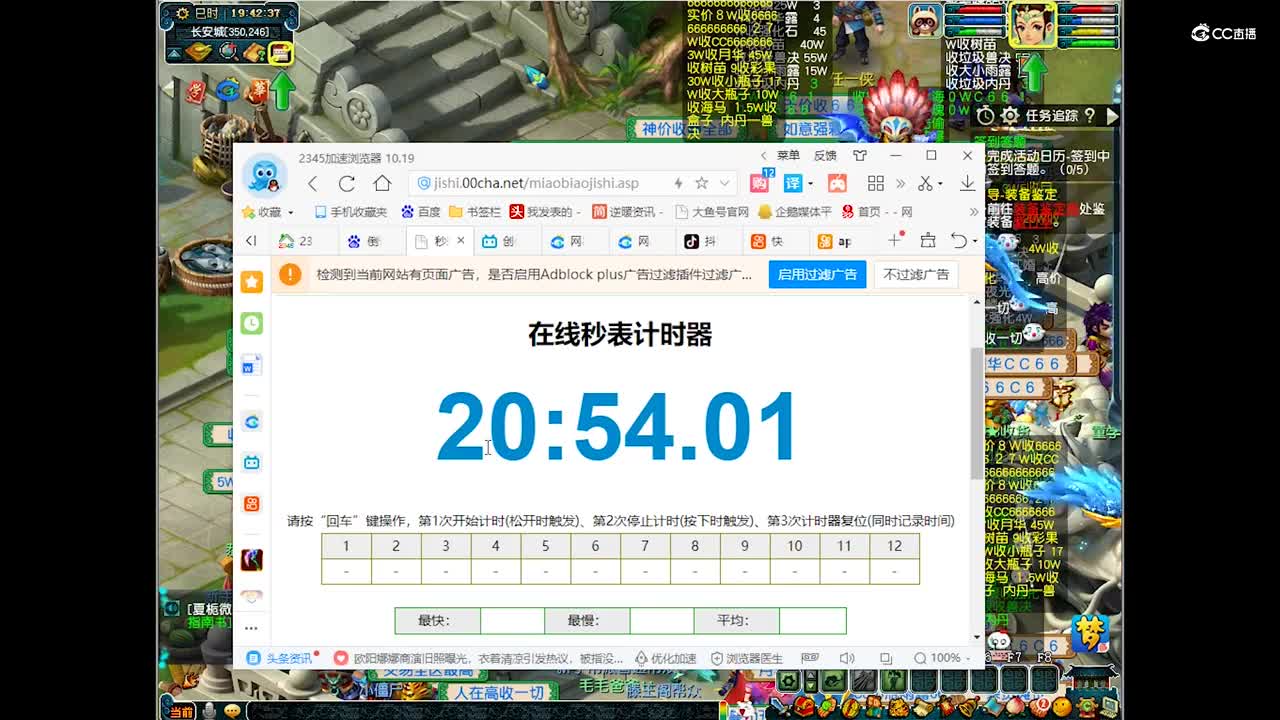Viewport: 1280px width, 720px height.
Task: Open the 书签栏 bookmarks folder
Action: (x=475, y=212)
